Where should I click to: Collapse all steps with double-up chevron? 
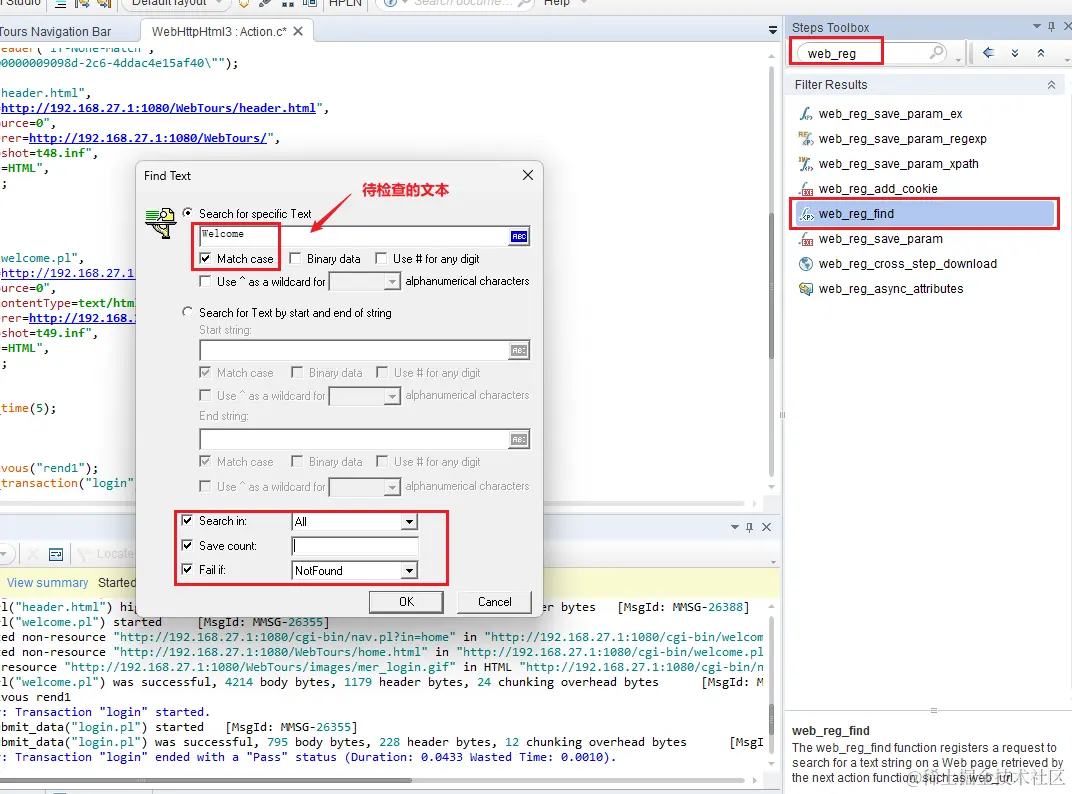pos(1041,53)
